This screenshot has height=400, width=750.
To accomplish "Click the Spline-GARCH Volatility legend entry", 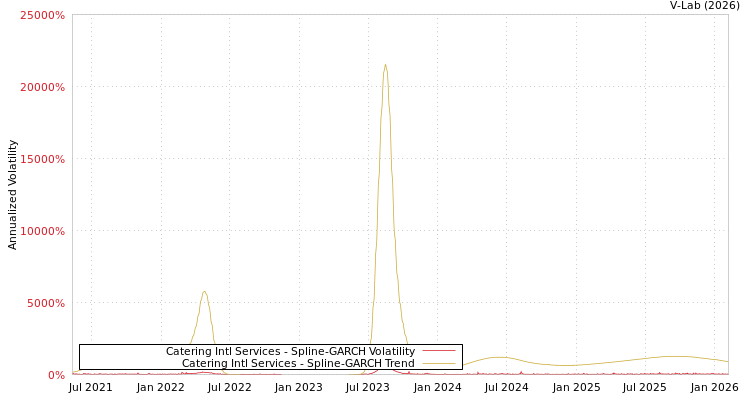I will click(290, 351).
